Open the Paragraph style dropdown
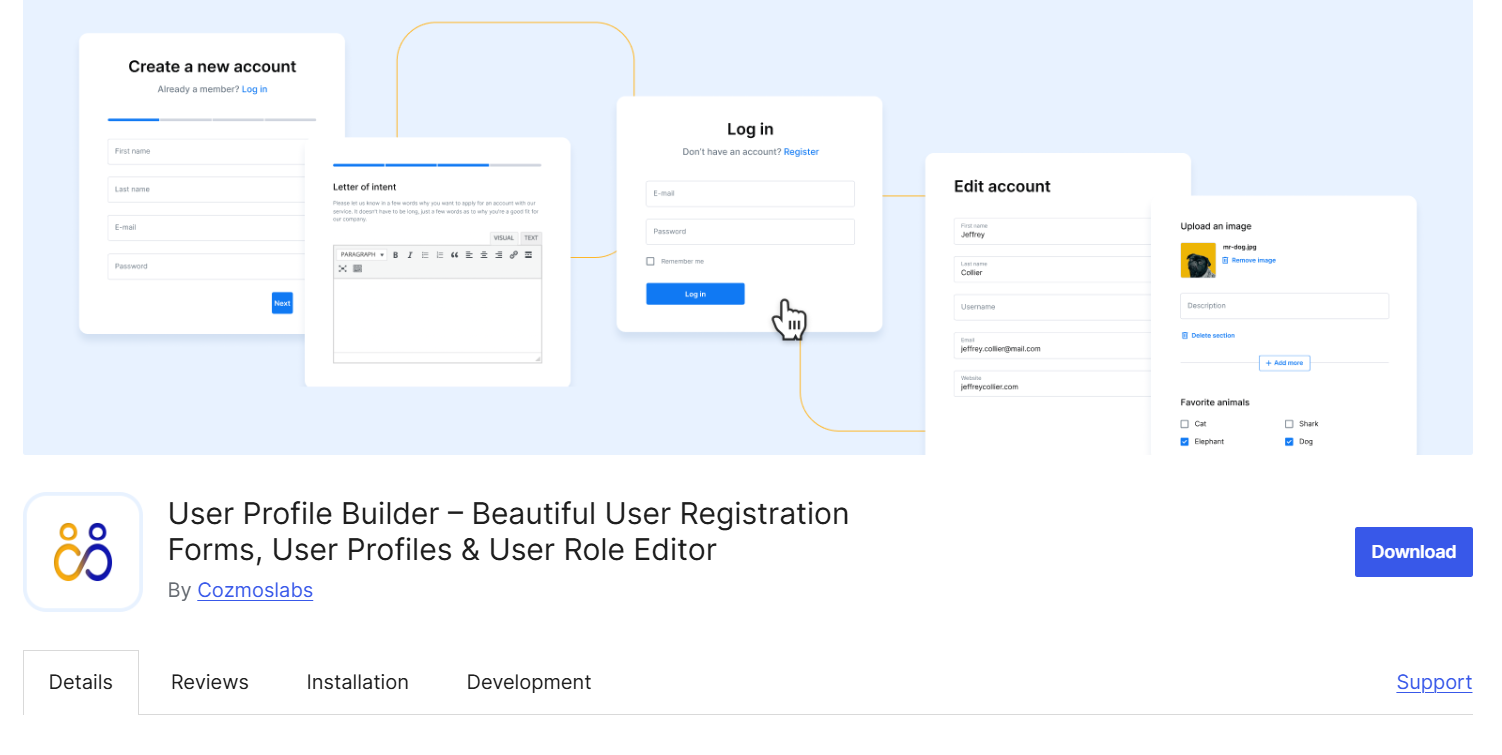The image size is (1502, 755). coord(363,255)
